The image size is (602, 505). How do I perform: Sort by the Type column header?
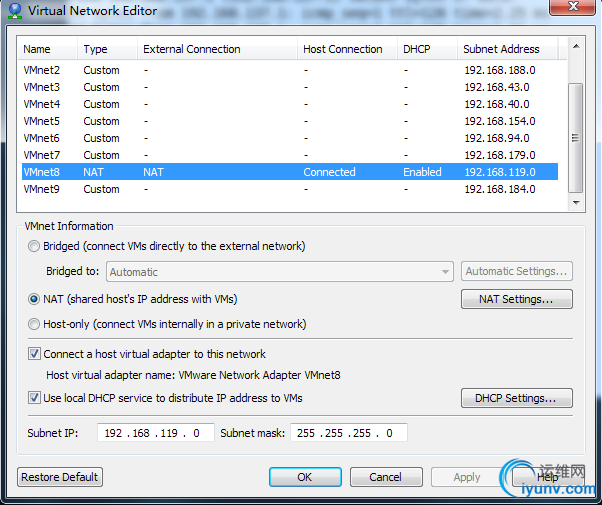coord(107,49)
